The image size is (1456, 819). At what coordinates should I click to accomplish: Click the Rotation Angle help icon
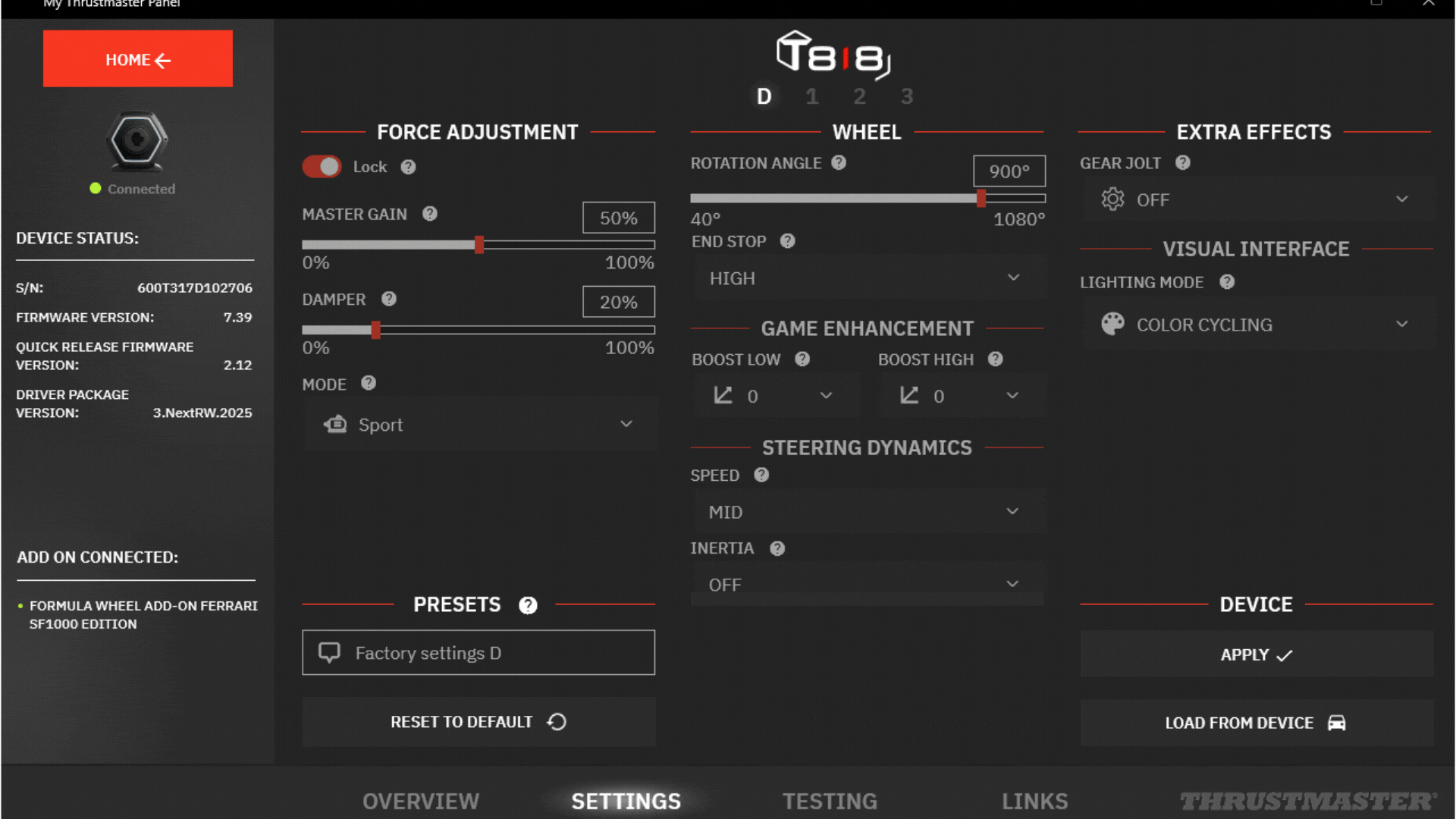pos(839,162)
